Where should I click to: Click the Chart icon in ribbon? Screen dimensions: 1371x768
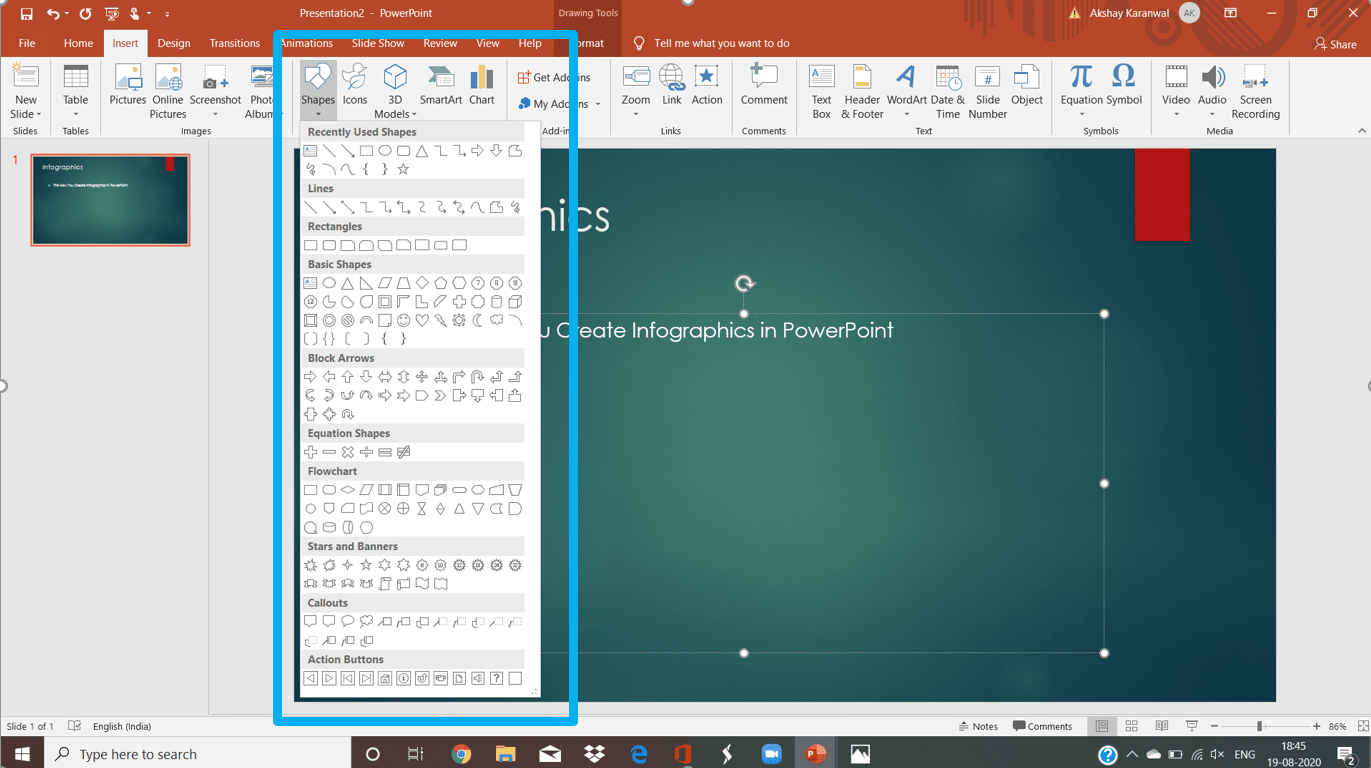[481, 86]
